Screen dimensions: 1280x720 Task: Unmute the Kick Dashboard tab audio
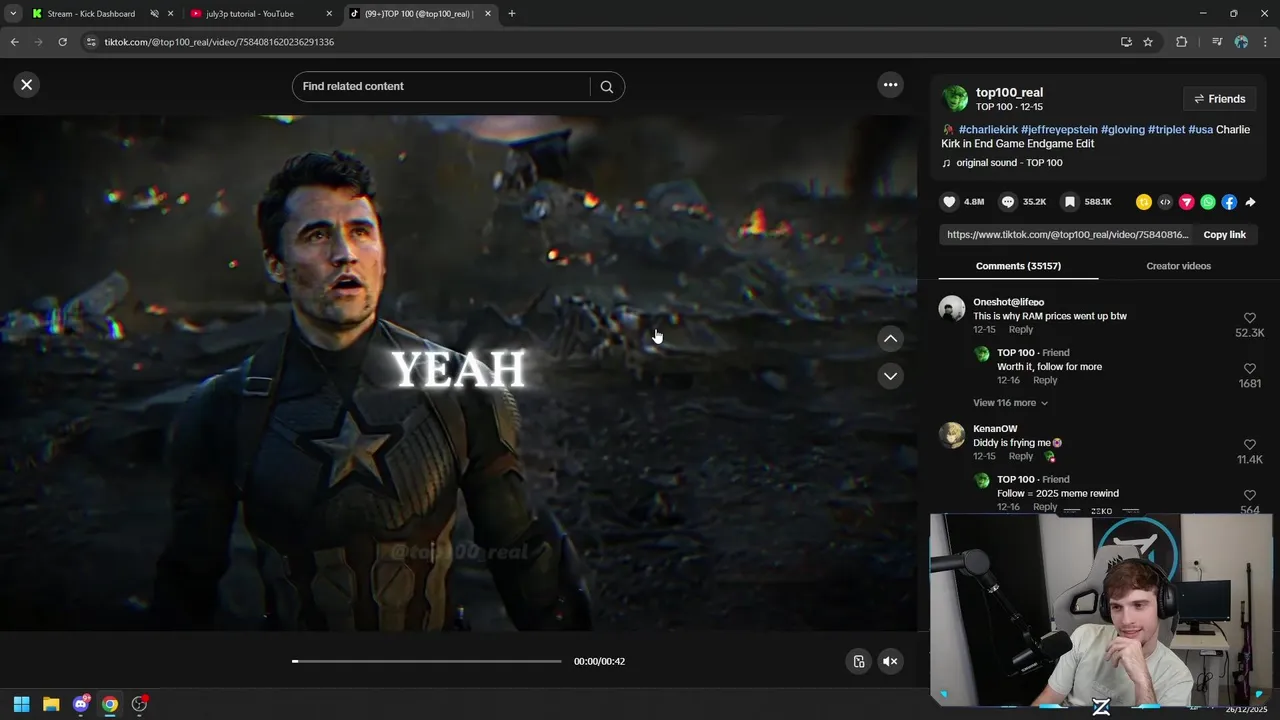tap(154, 14)
